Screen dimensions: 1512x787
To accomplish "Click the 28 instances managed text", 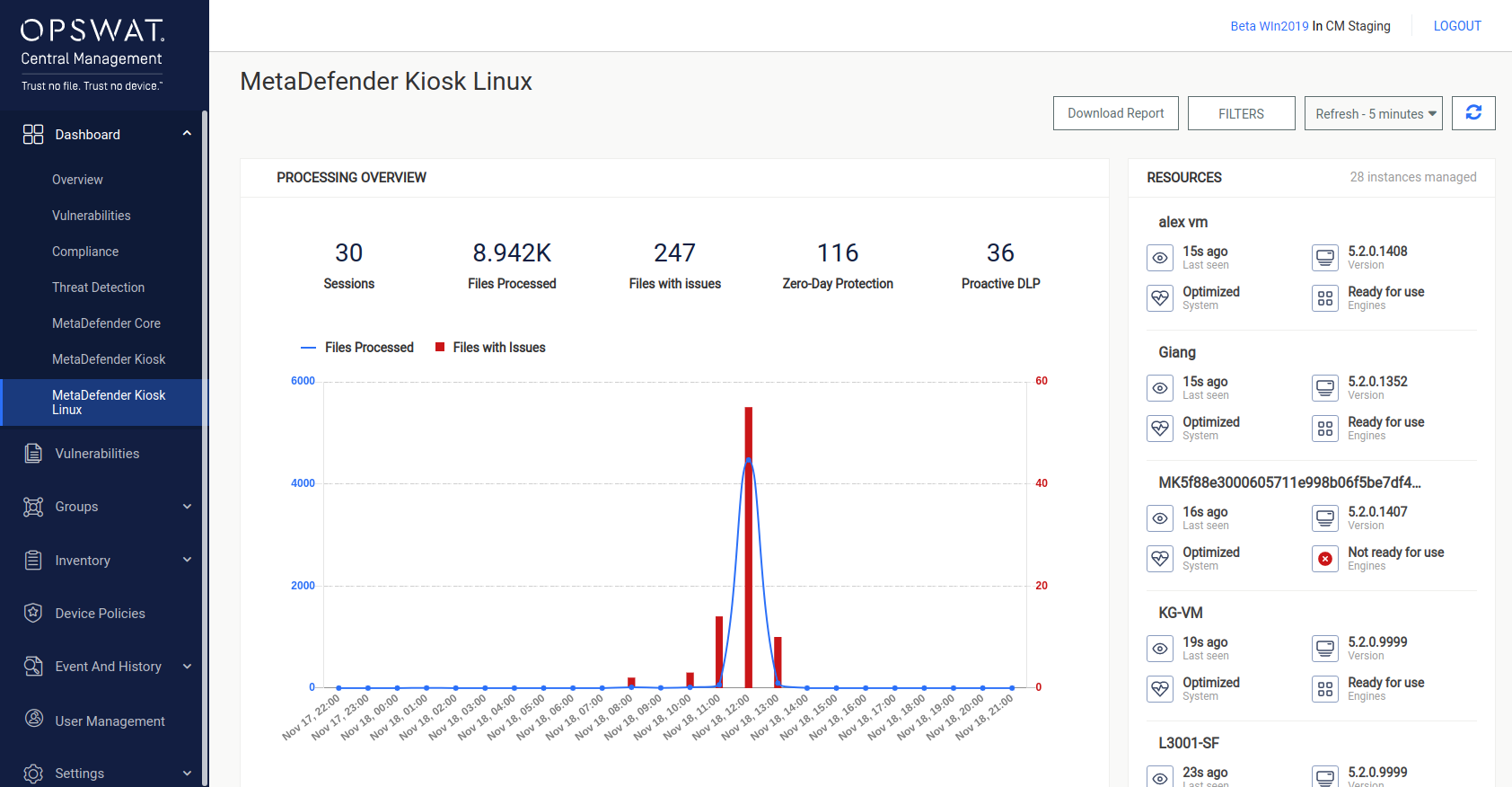I will click(x=1413, y=177).
